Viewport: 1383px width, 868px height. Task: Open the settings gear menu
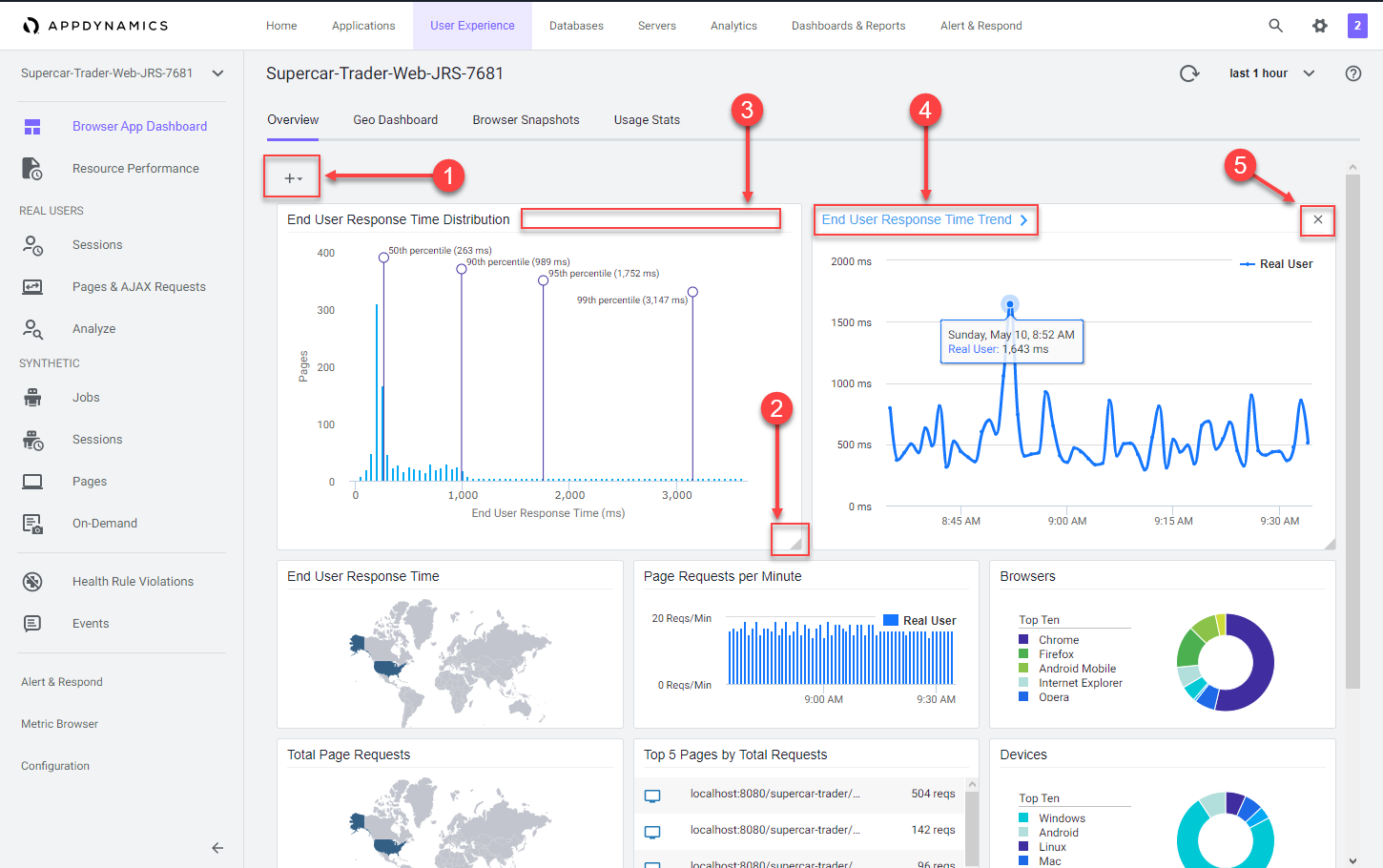tap(1320, 26)
